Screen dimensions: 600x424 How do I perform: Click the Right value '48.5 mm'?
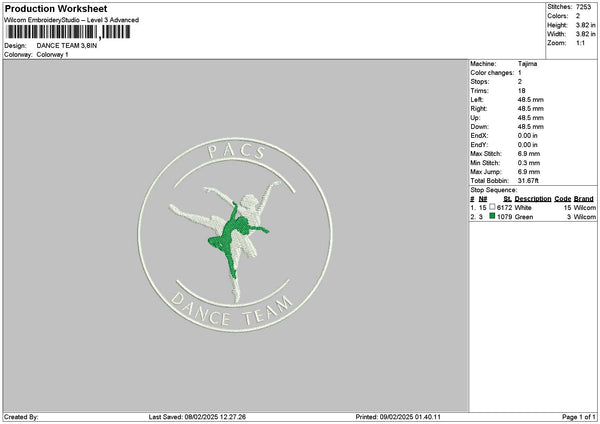click(530, 109)
